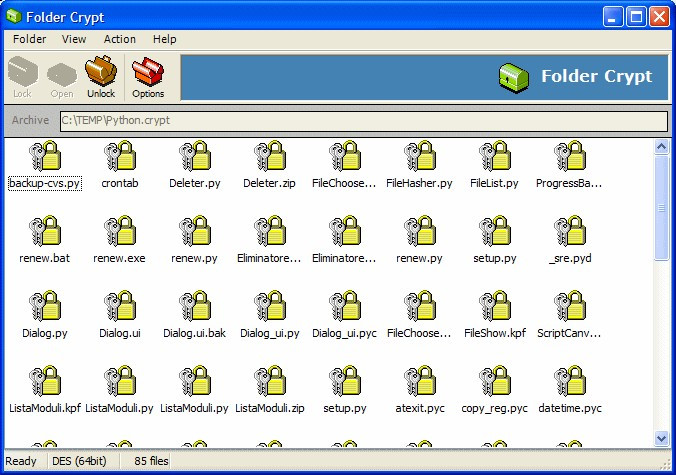Maximize the Folder Crypt window
The height and width of the screenshot is (475, 676).
[636, 17]
